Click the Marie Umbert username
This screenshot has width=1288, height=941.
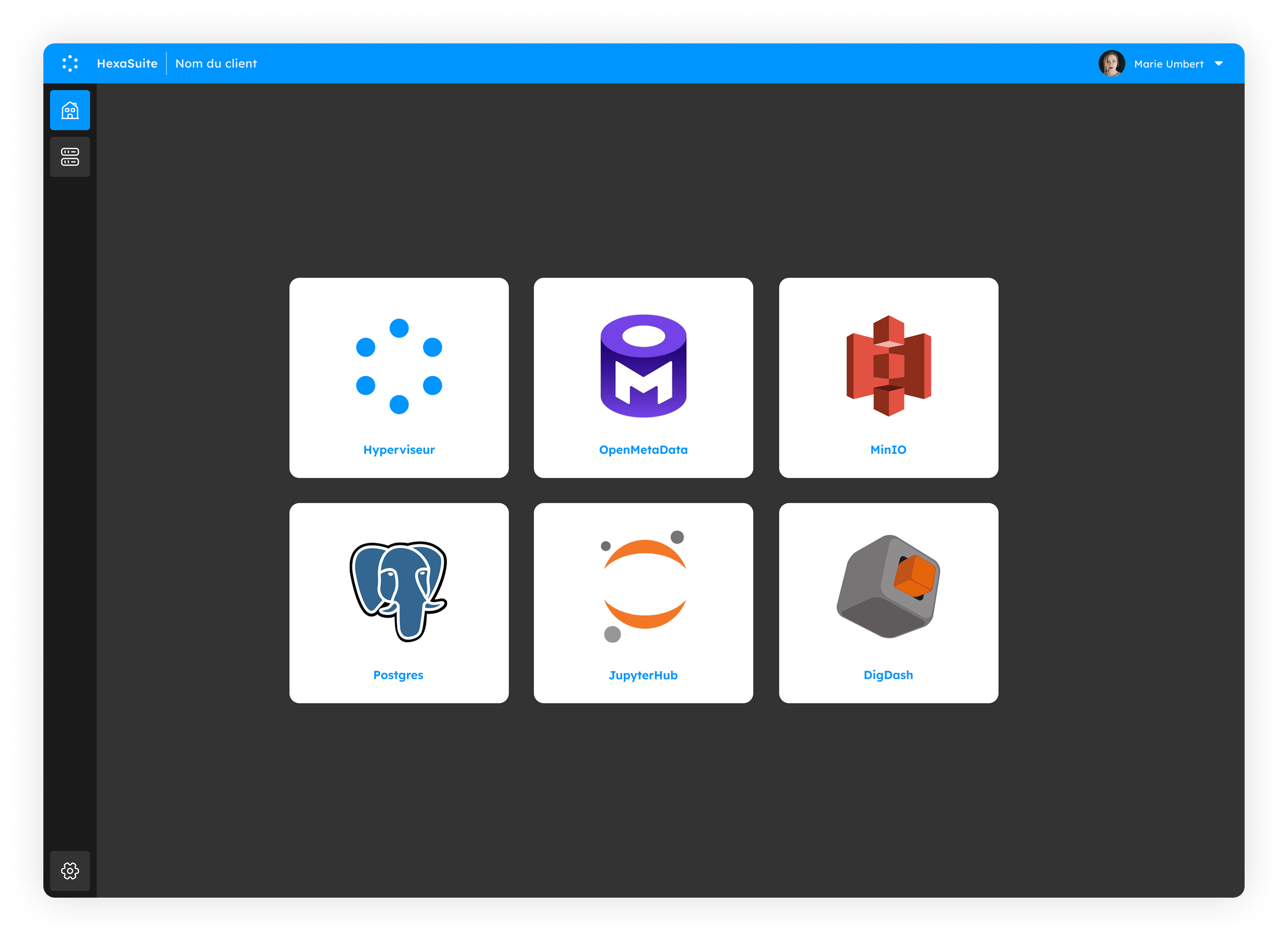[x=1168, y=64]
